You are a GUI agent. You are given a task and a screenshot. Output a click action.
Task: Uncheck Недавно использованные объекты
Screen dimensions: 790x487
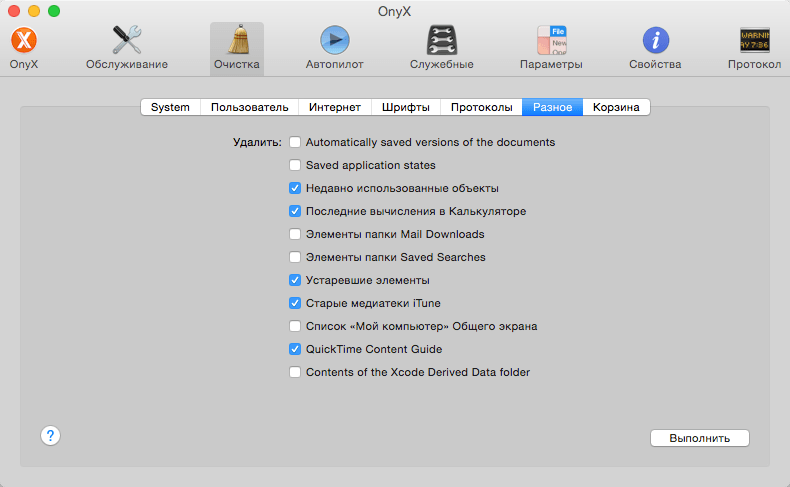(x=295, y=188)
